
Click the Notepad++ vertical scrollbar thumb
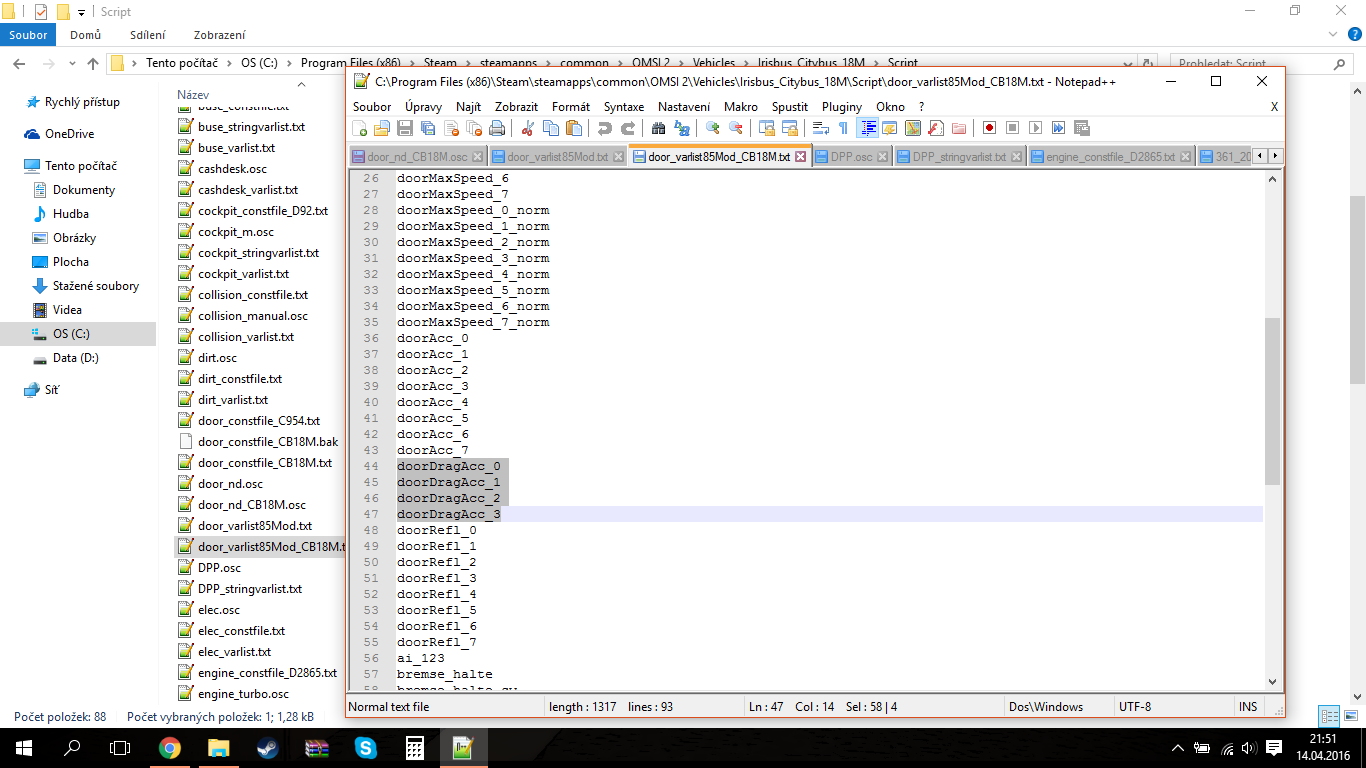click(1272, 400)
